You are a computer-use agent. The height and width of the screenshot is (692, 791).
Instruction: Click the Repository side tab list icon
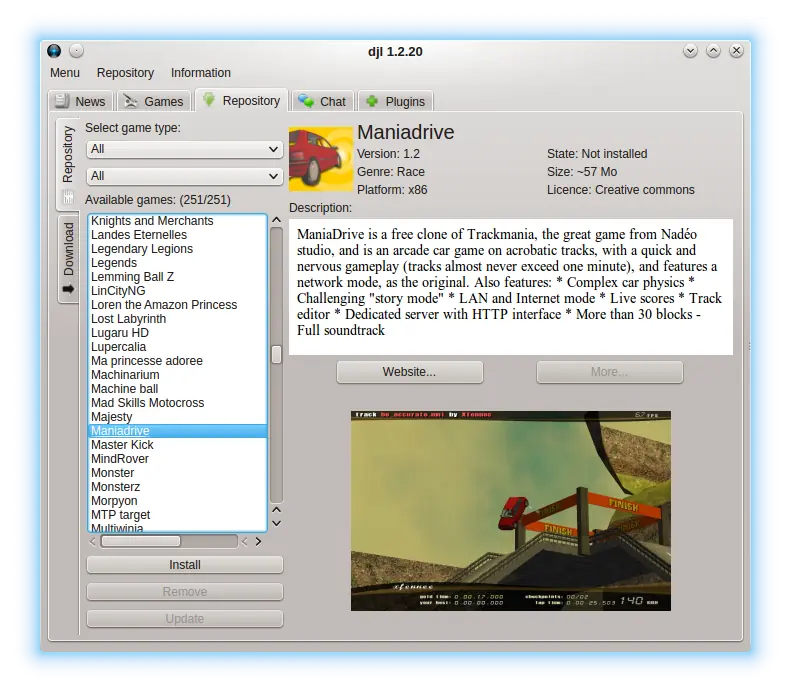tap(68, 197)
